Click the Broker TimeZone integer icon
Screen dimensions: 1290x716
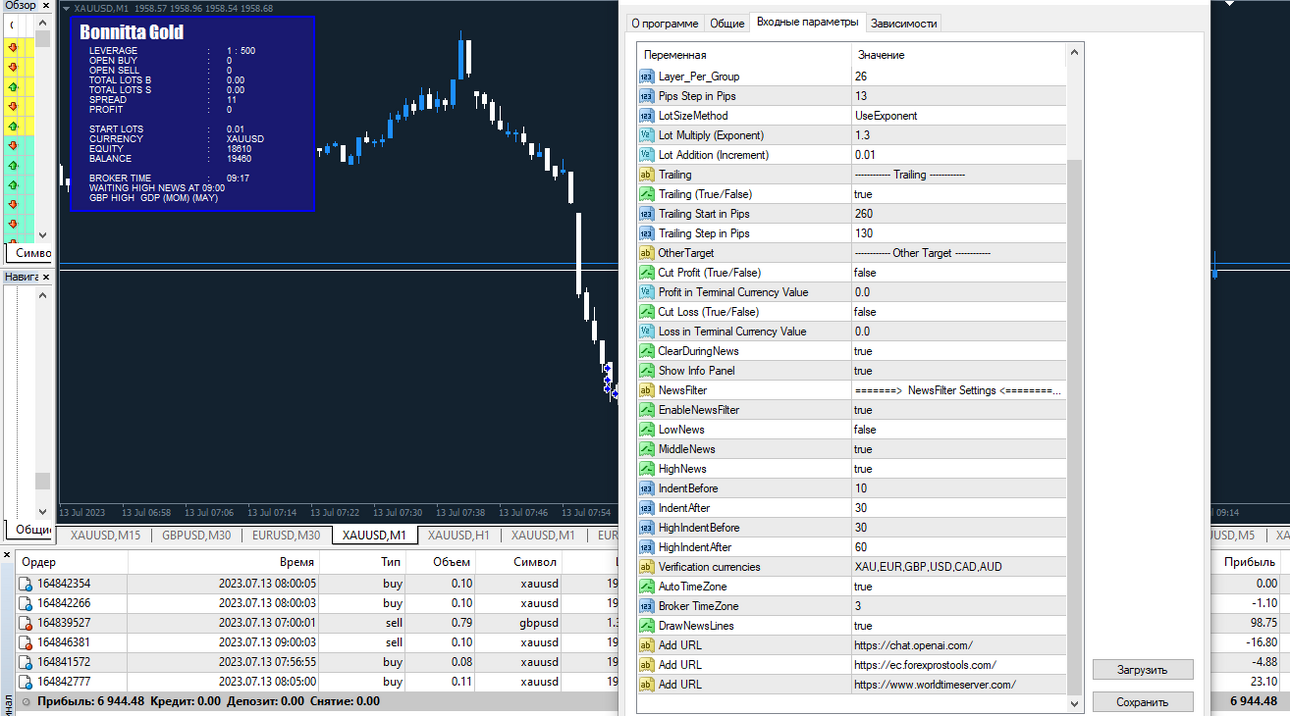point(646,606)
